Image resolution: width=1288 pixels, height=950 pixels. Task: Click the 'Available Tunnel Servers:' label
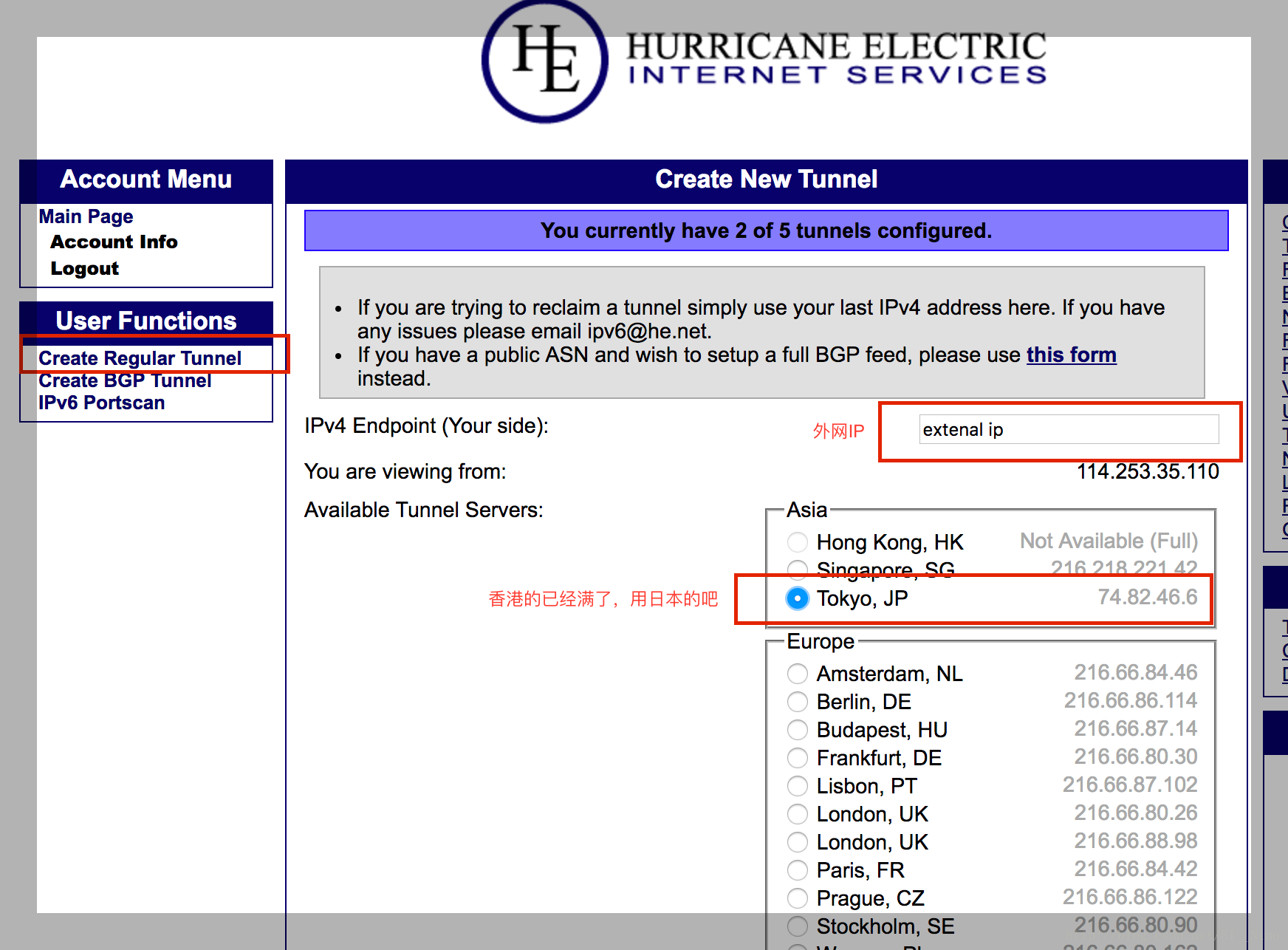click(x=424, y=510)
